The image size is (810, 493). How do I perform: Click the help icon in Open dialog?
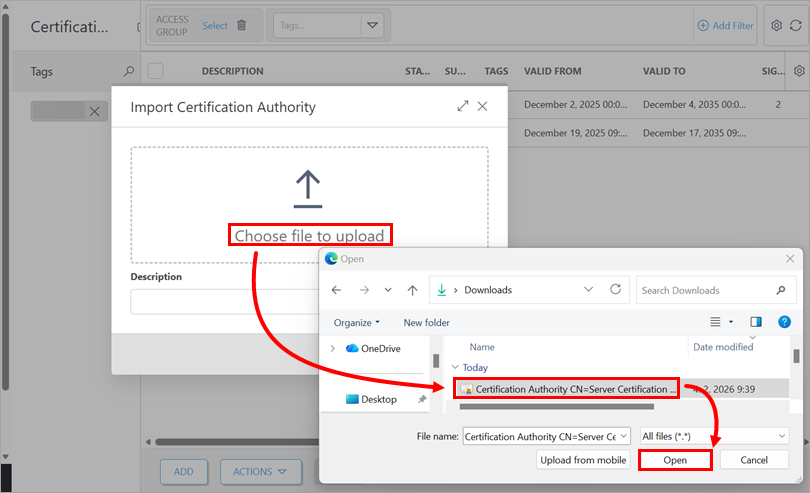tap(784, 322)
